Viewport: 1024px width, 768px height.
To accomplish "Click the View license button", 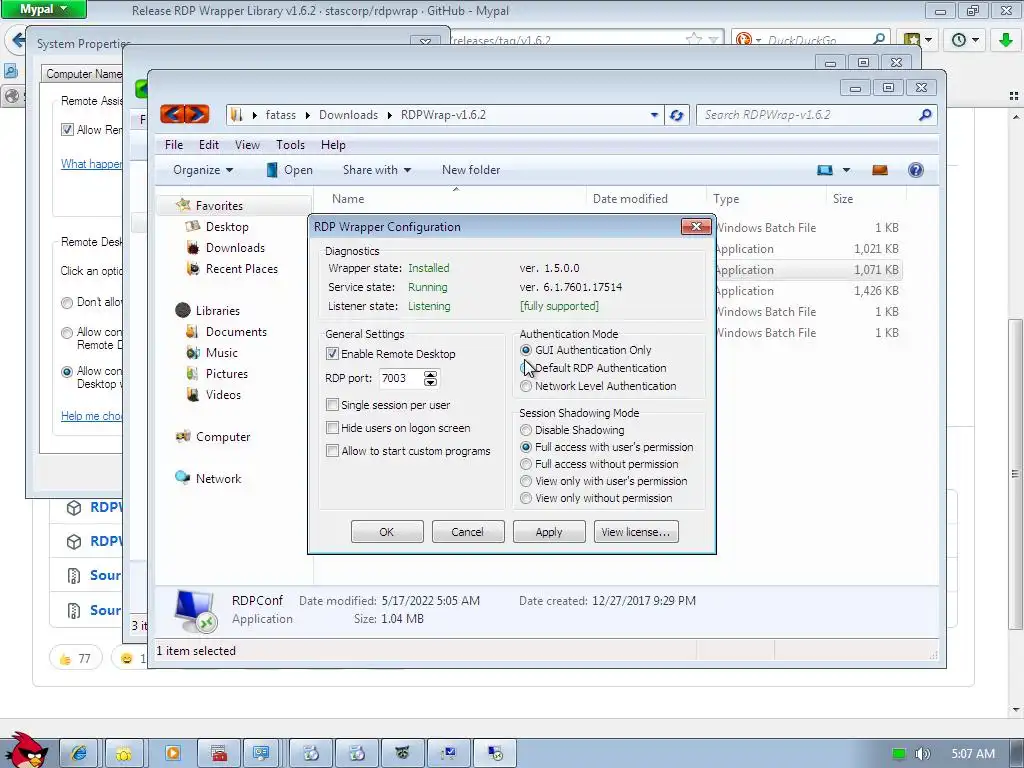I will (635, 532).
